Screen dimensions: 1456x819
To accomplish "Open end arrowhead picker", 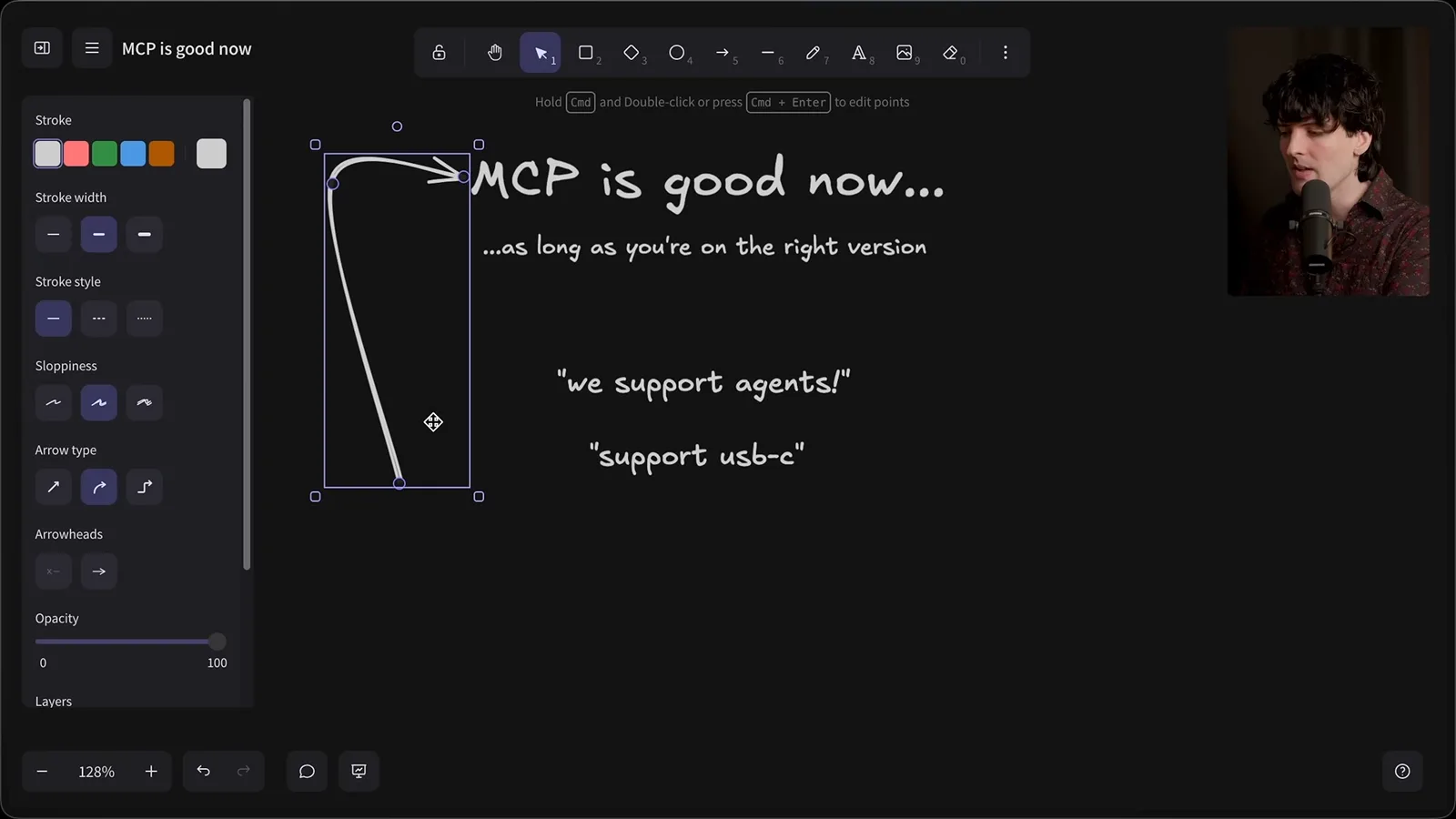I will click(99, 571).
